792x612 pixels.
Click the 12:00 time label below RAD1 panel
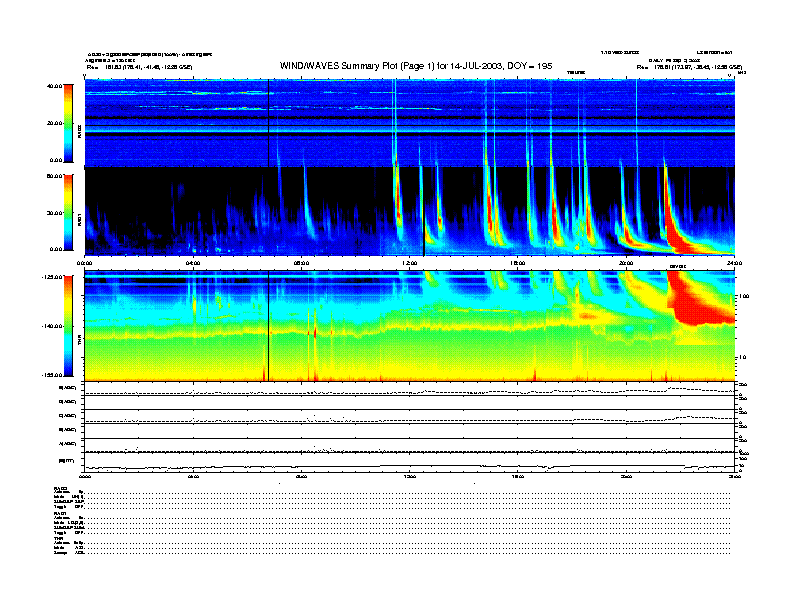[x=410, y=263]
